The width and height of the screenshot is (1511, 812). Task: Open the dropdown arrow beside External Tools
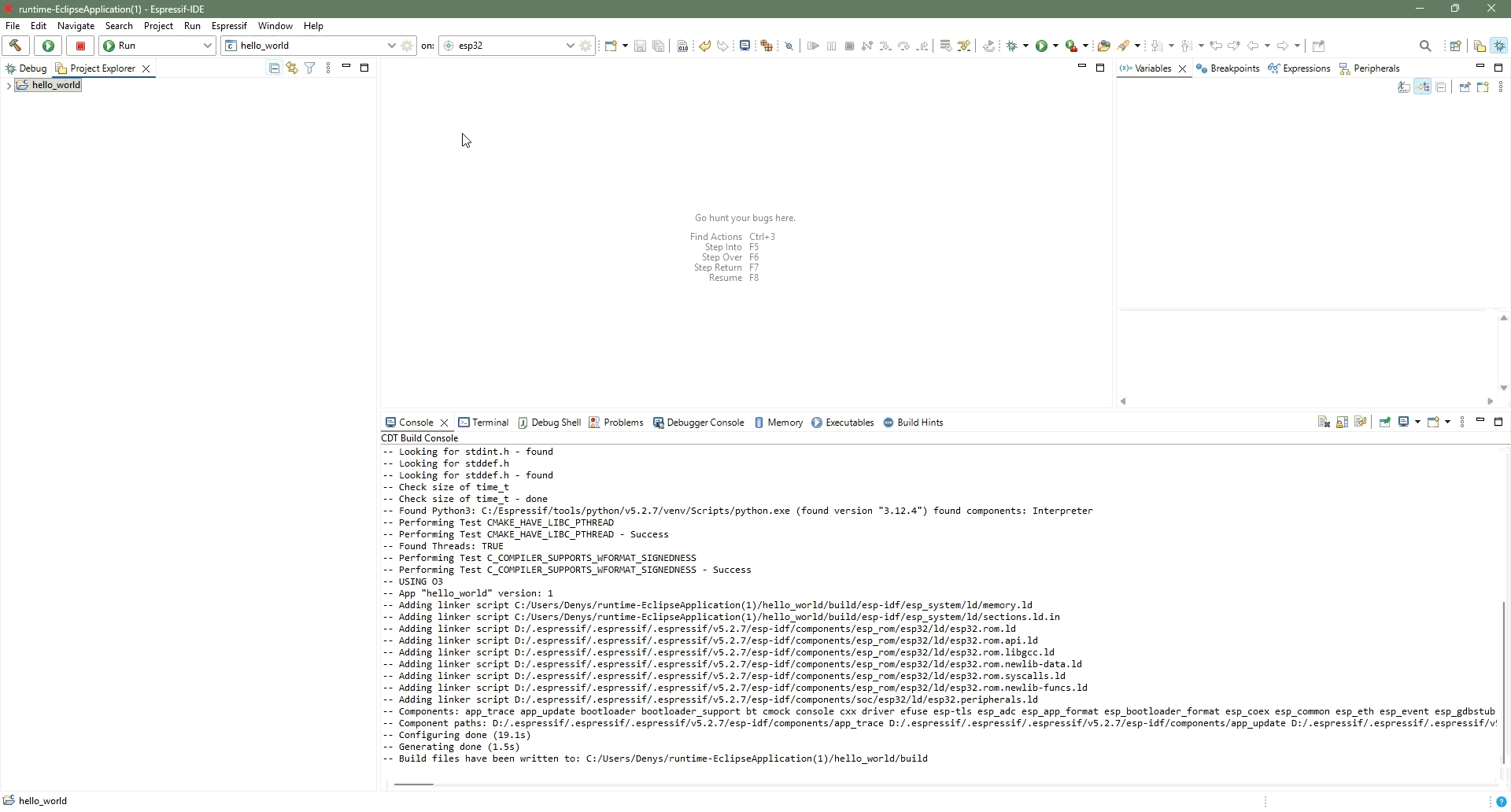click(1085, 46)
